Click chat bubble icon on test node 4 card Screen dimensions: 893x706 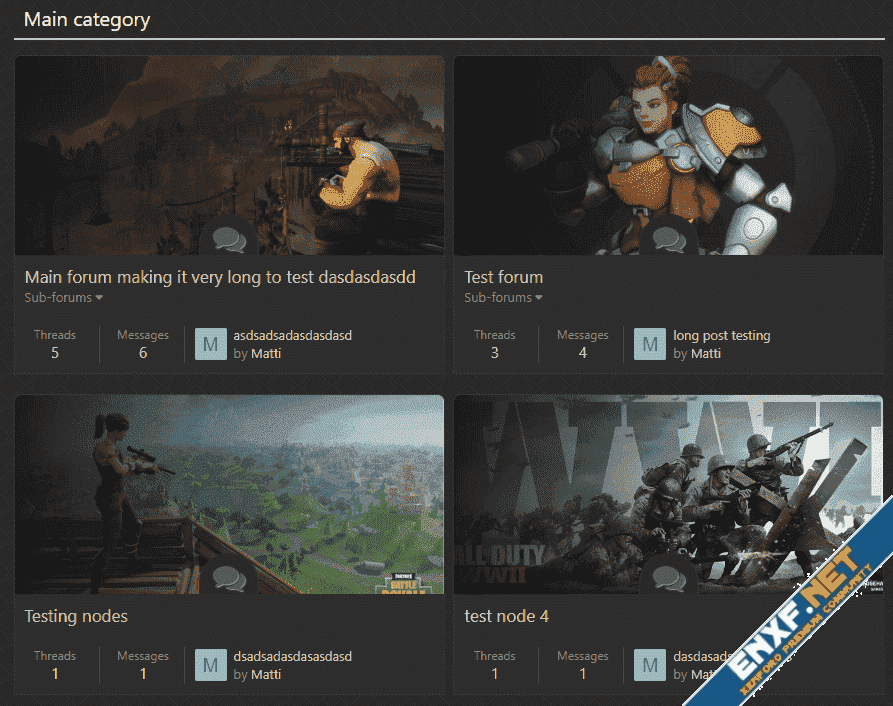(x=668, y=580)
